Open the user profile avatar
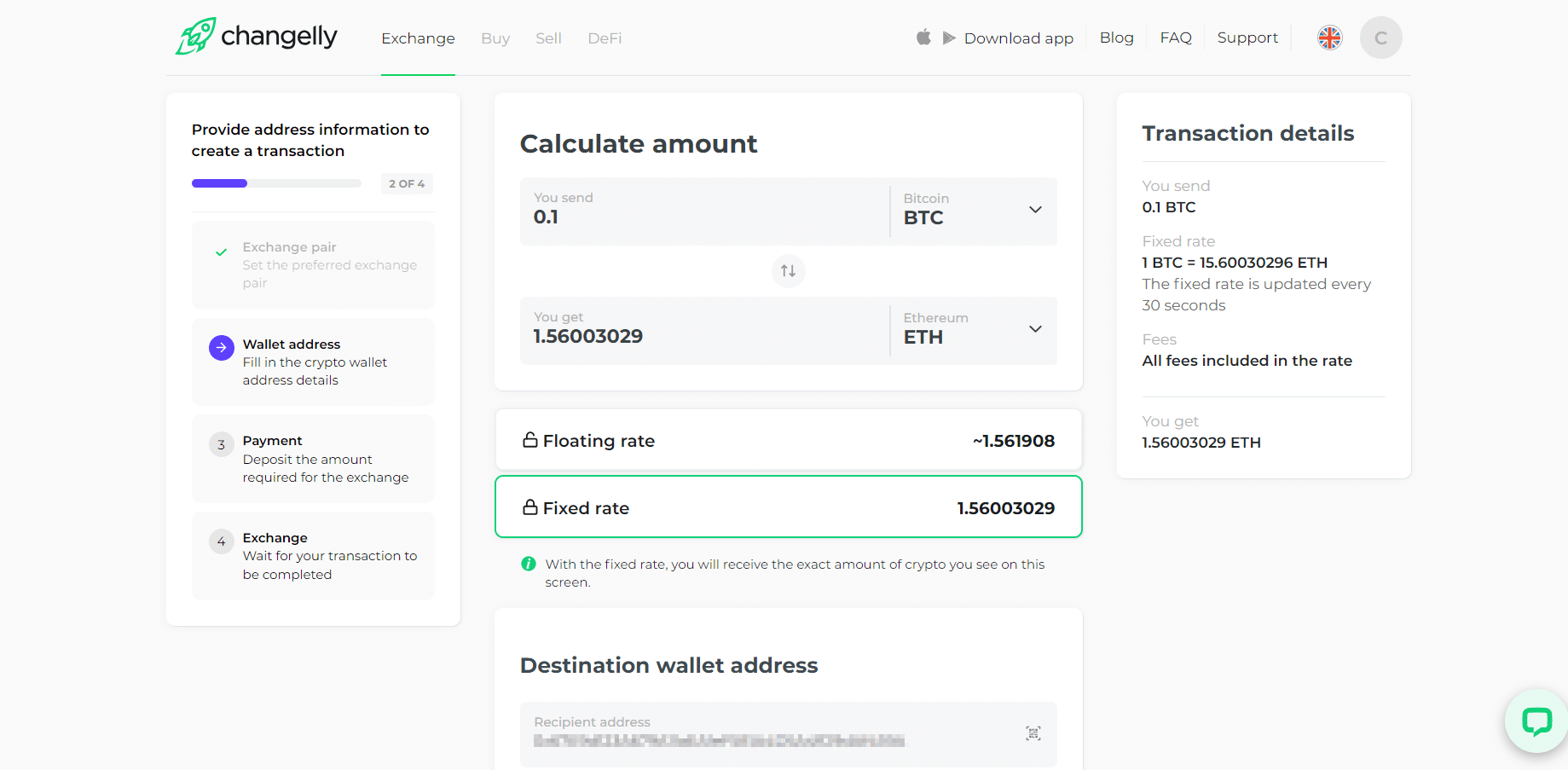1568x770 pixels. click(1380, 38)
